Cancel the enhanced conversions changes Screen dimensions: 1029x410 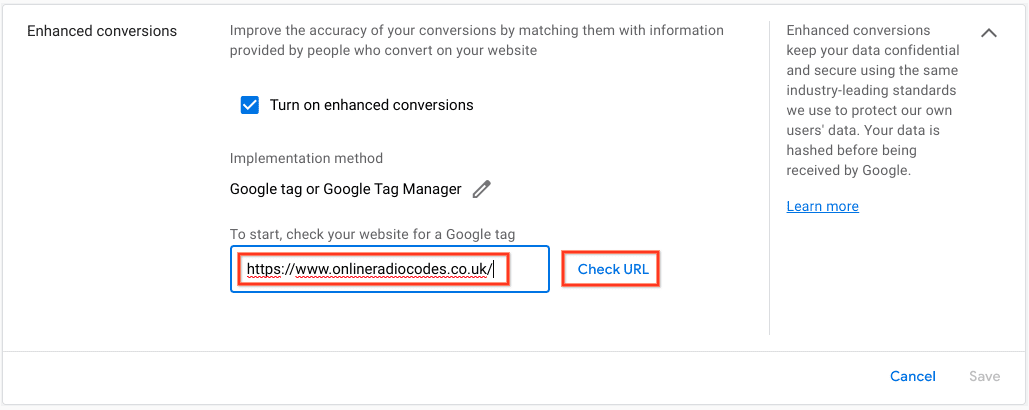click(913, 376)
